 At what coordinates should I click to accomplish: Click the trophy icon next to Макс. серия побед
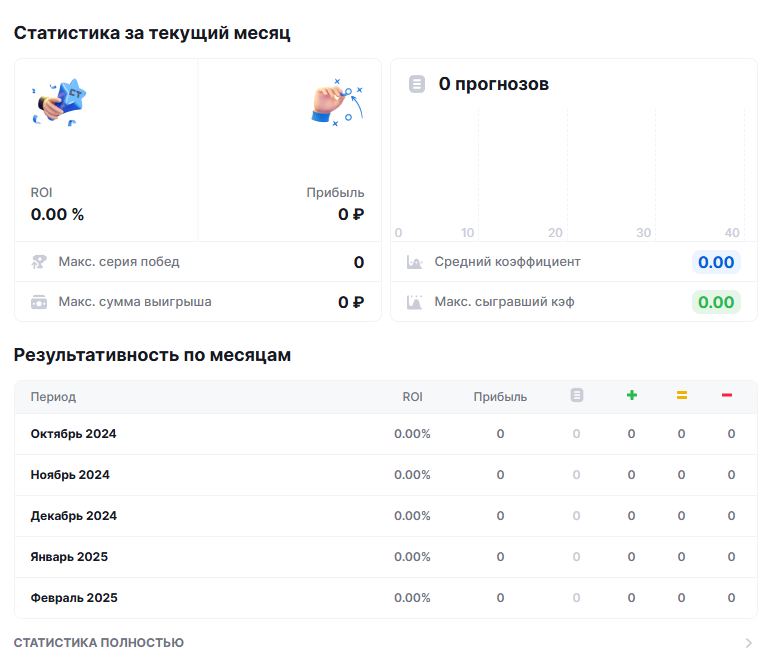tap(39, 262)
